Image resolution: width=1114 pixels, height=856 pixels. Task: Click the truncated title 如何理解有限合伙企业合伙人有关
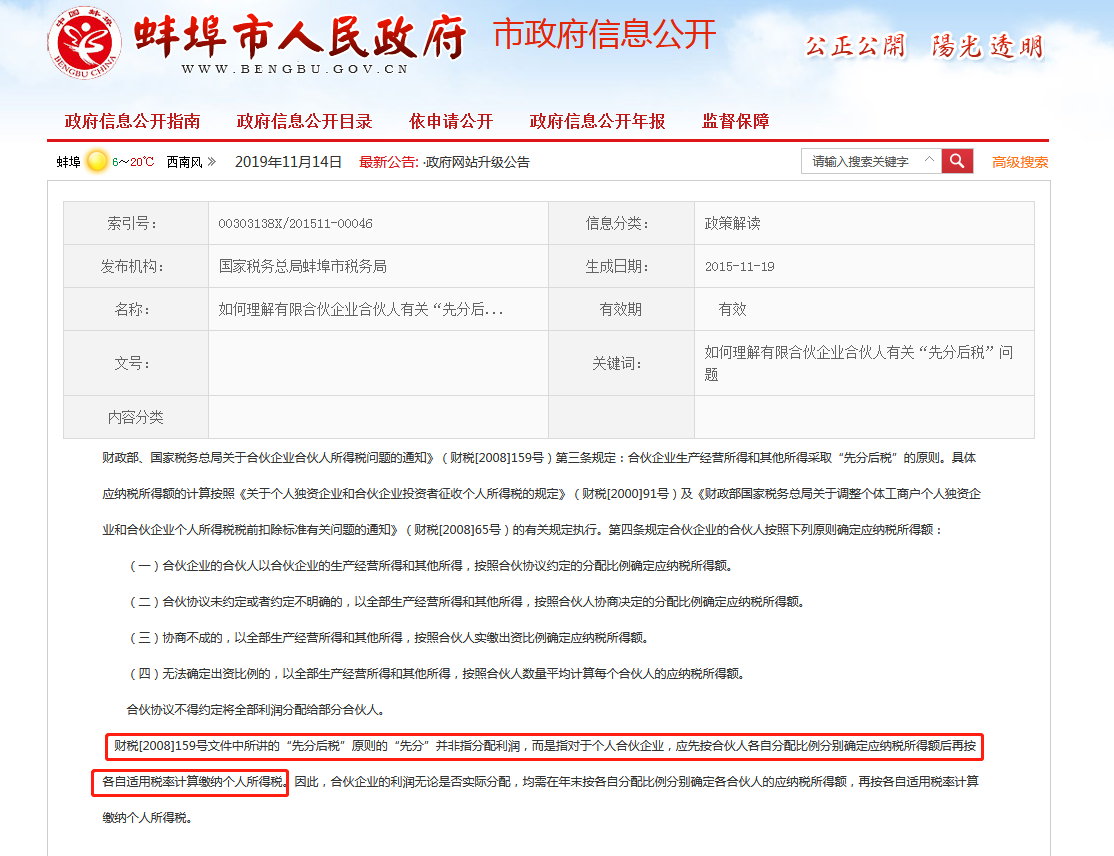[x=361, y=309]
